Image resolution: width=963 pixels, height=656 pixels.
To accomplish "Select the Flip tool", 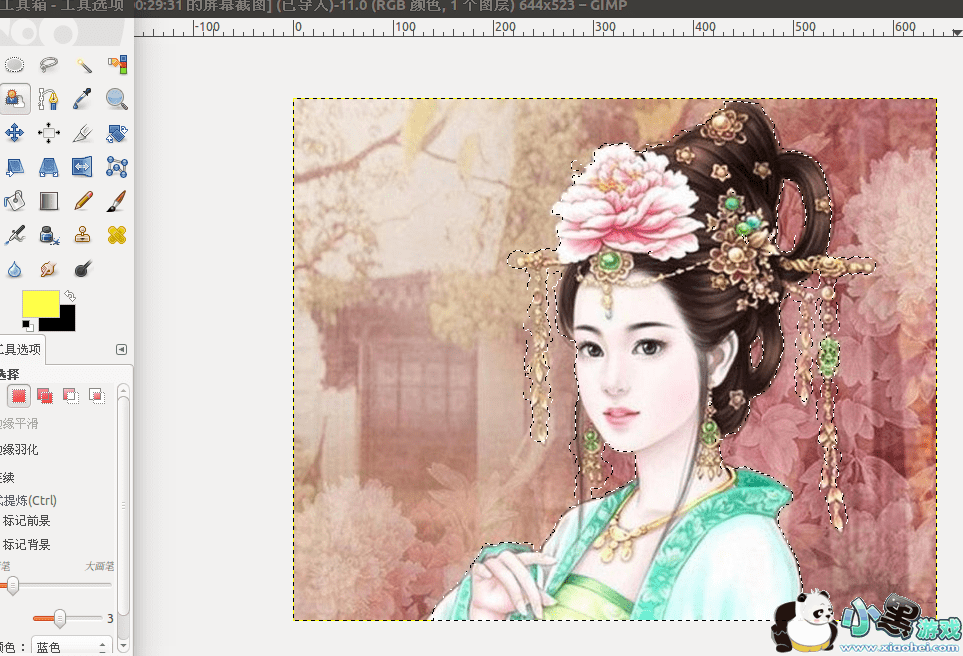I will click(x=83, y=166).
